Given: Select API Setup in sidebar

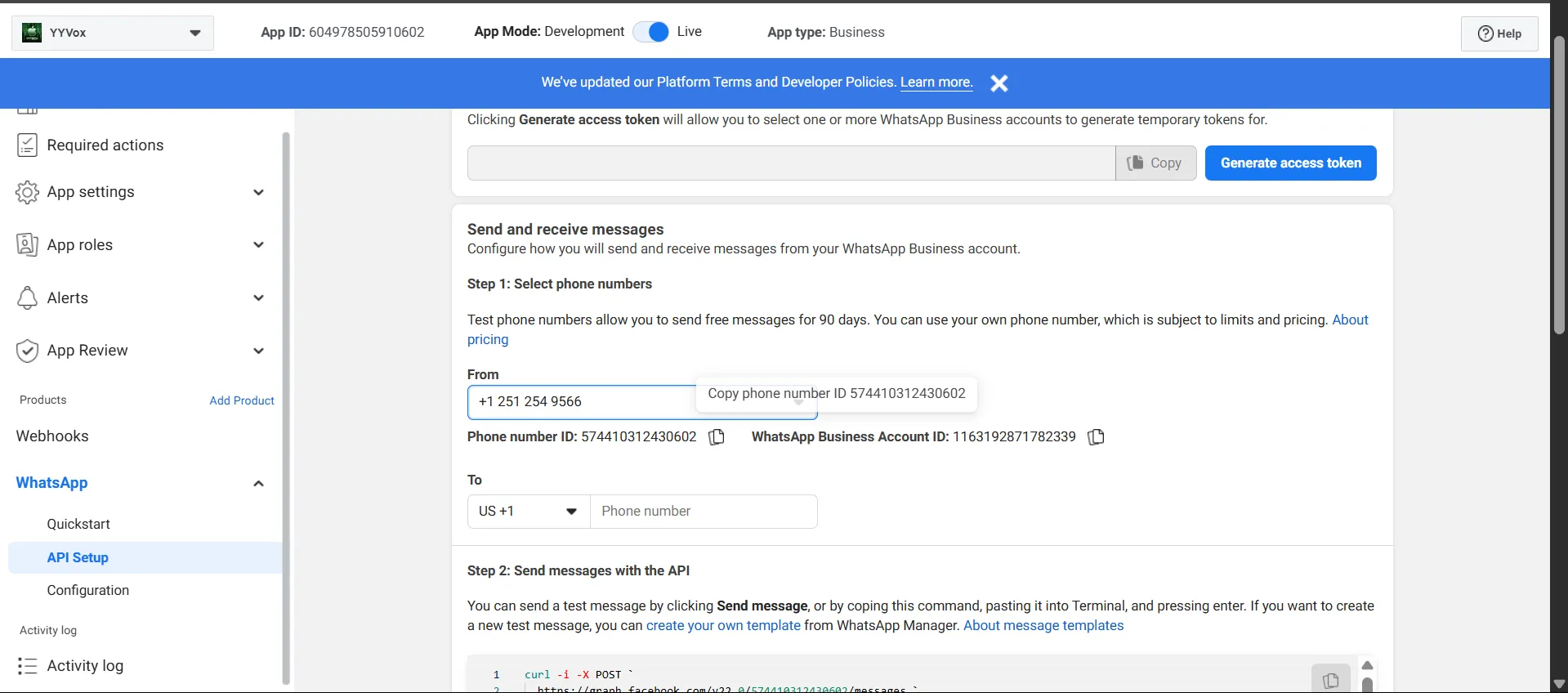Looking at the screenshot, I should (x=145, y=557).
